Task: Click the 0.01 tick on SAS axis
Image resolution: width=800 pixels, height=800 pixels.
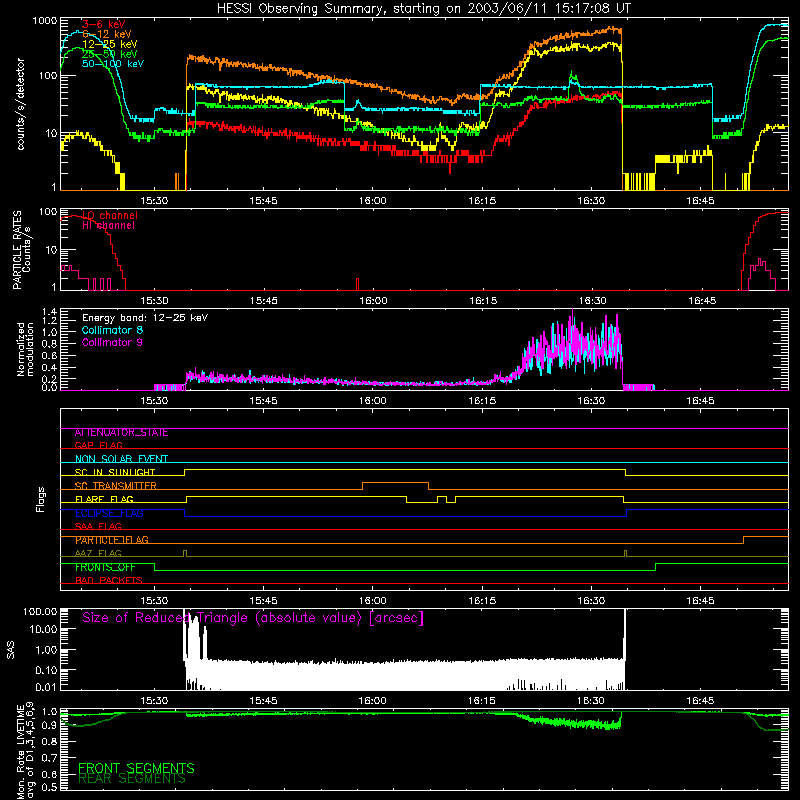Action: pyautogui.click(x=46, y=687)
